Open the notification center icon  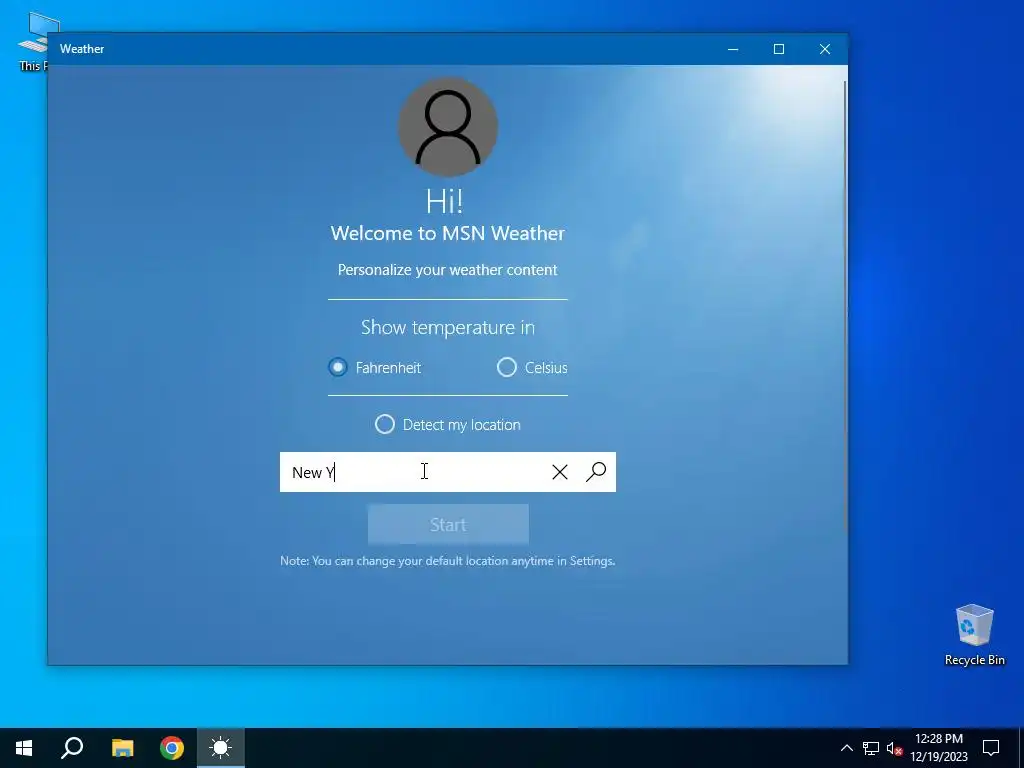[991, 748]
